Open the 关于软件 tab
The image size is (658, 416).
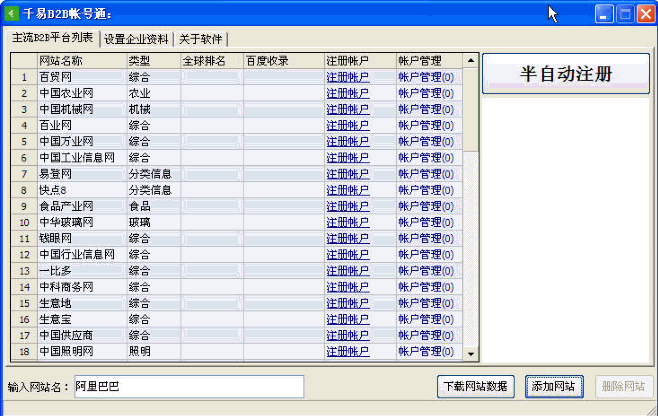[200, 39]
